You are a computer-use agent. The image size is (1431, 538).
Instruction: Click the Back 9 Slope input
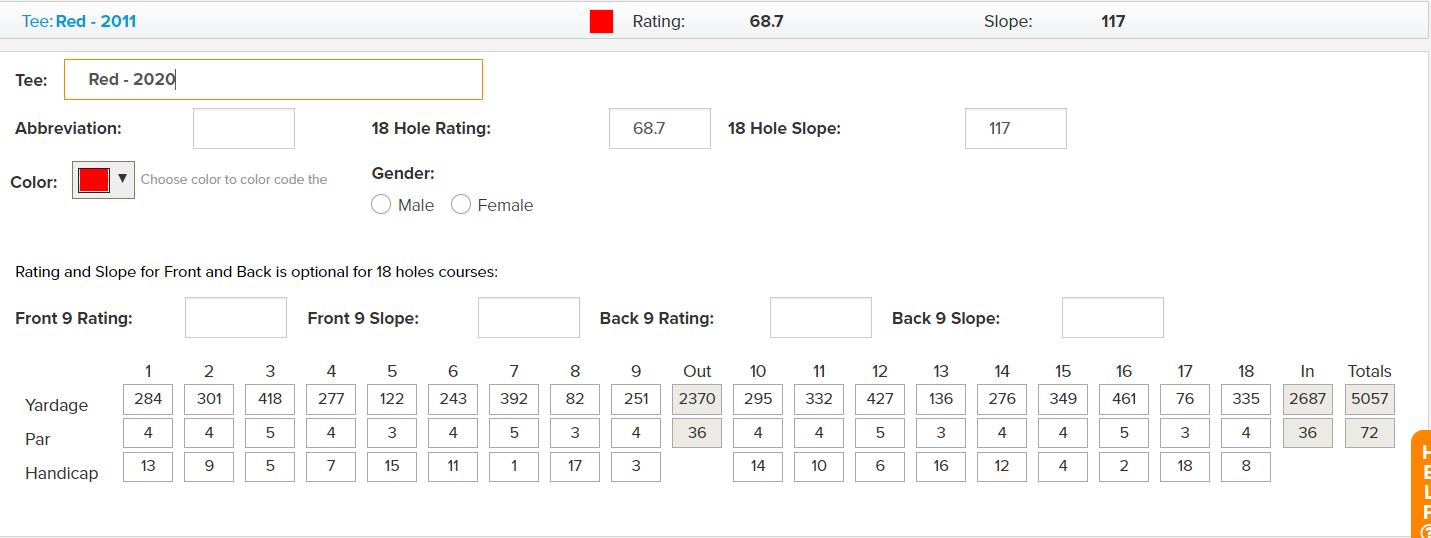click(1113, 317)
